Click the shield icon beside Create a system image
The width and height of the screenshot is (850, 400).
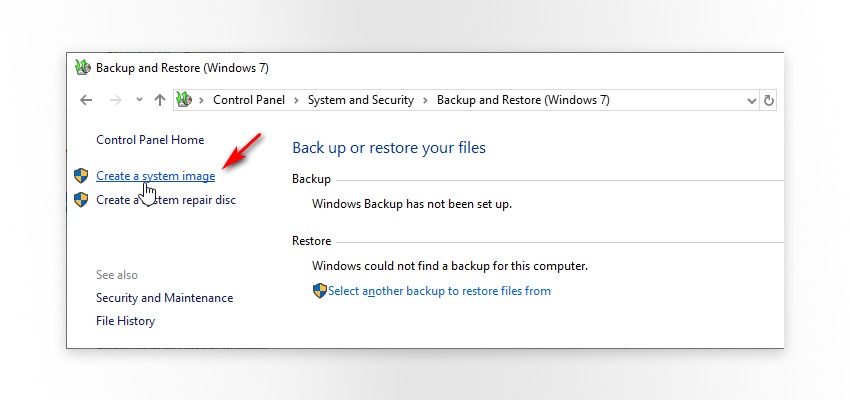point(82,176)
